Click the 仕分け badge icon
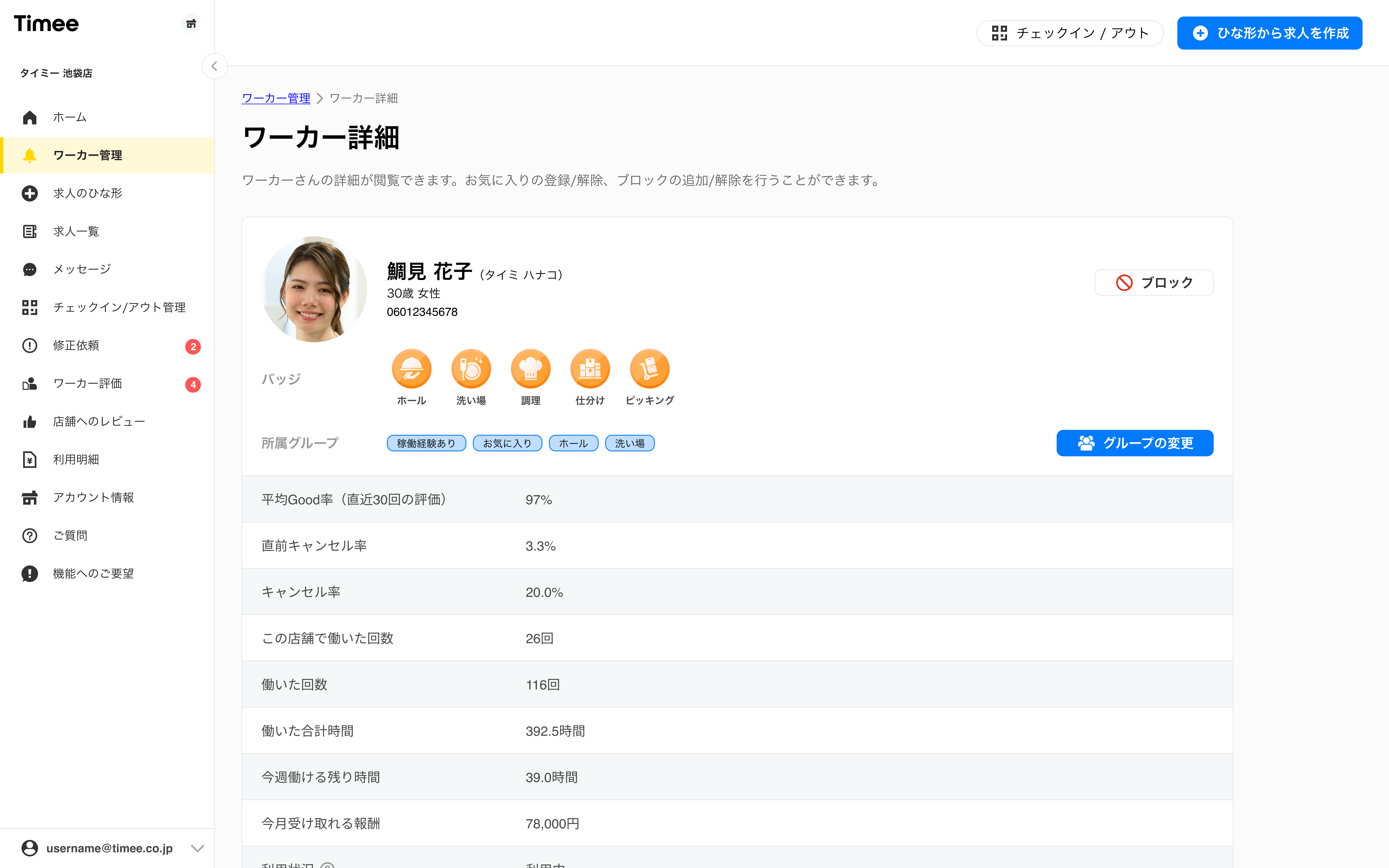This screenshot has height=868, width=1389. [590, 369]
